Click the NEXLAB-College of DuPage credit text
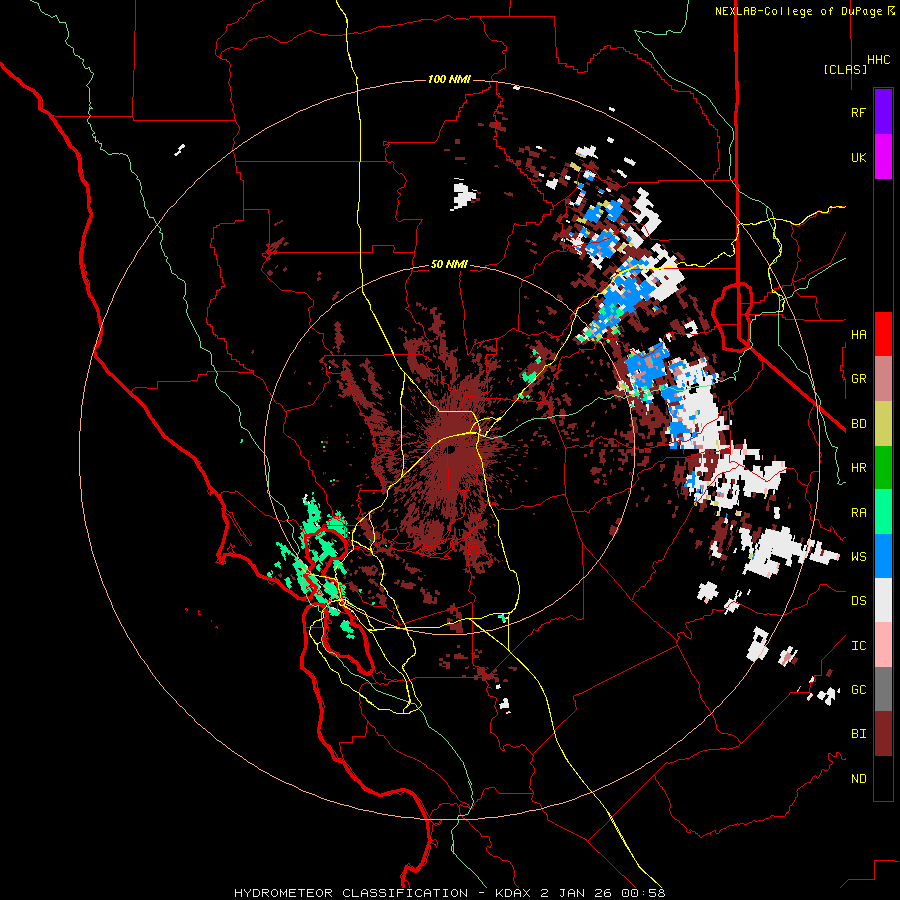 pos(804,11)
